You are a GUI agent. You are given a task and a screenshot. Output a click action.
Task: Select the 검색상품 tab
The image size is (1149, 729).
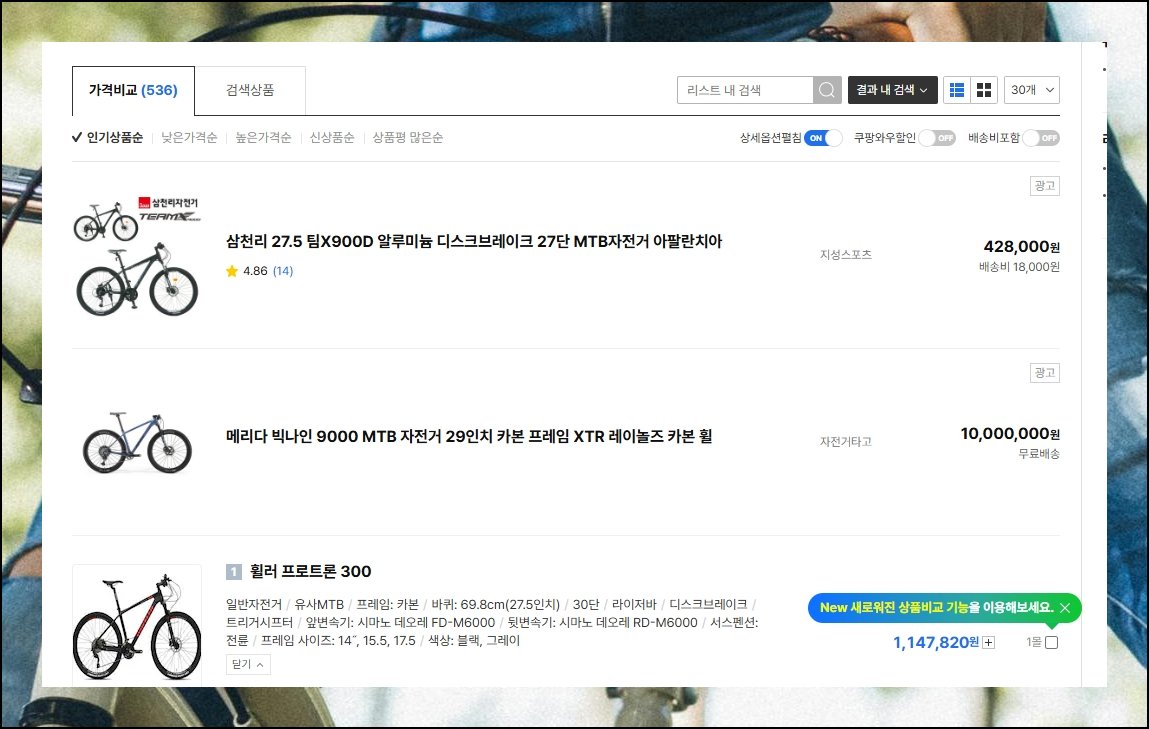pyautogui.click(x=250, y=90)
